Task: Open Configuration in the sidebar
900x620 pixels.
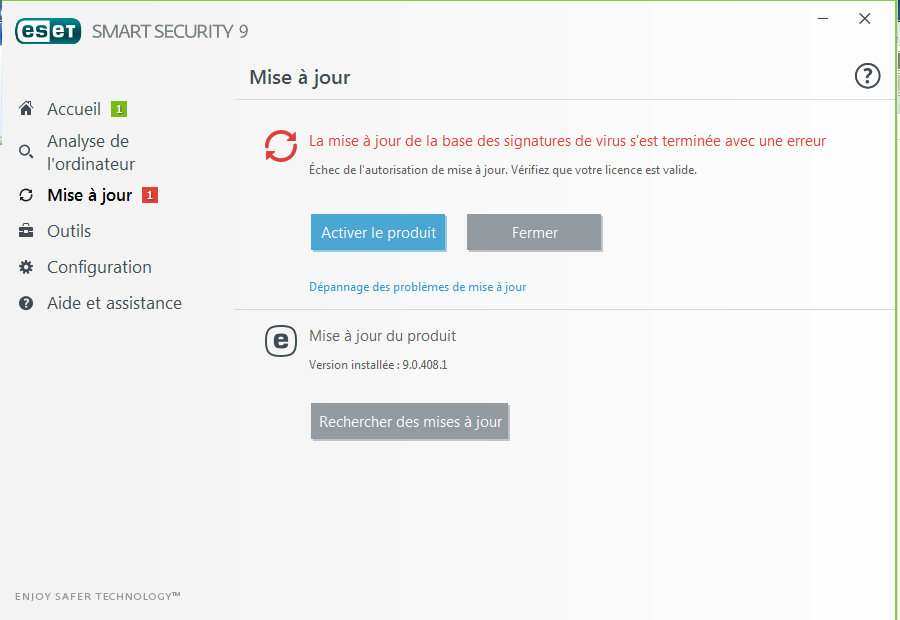Action: (99, 268)
